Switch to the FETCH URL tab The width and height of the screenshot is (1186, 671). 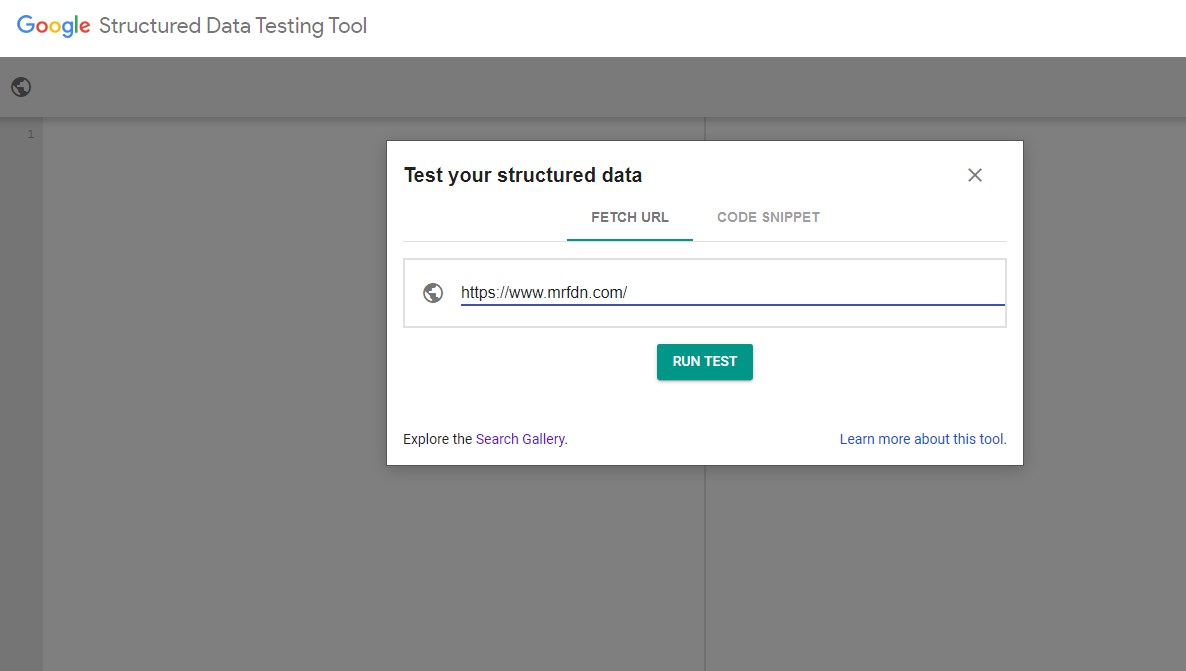tap(629, 218)
